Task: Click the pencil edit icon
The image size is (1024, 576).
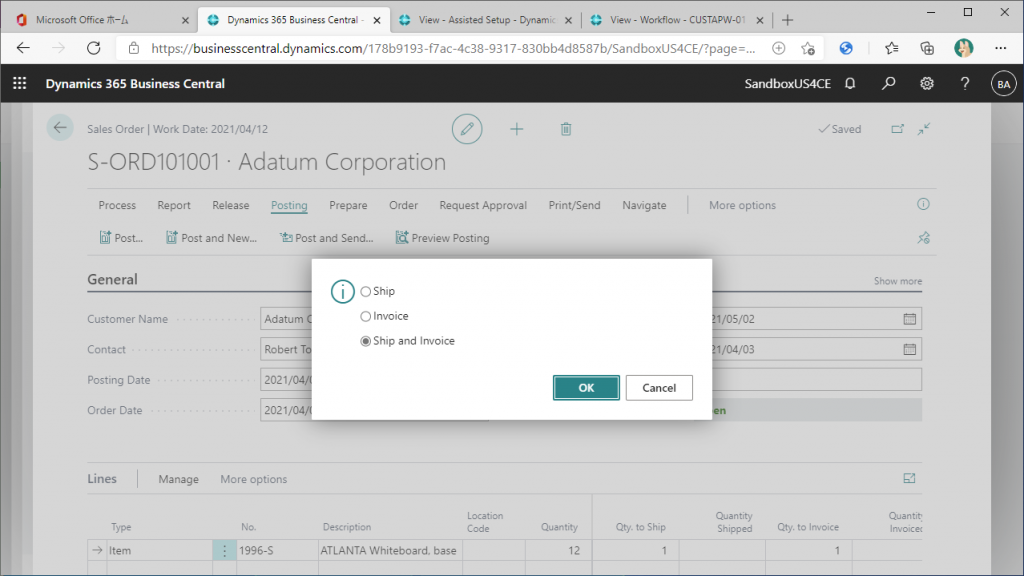Action: 467,129
